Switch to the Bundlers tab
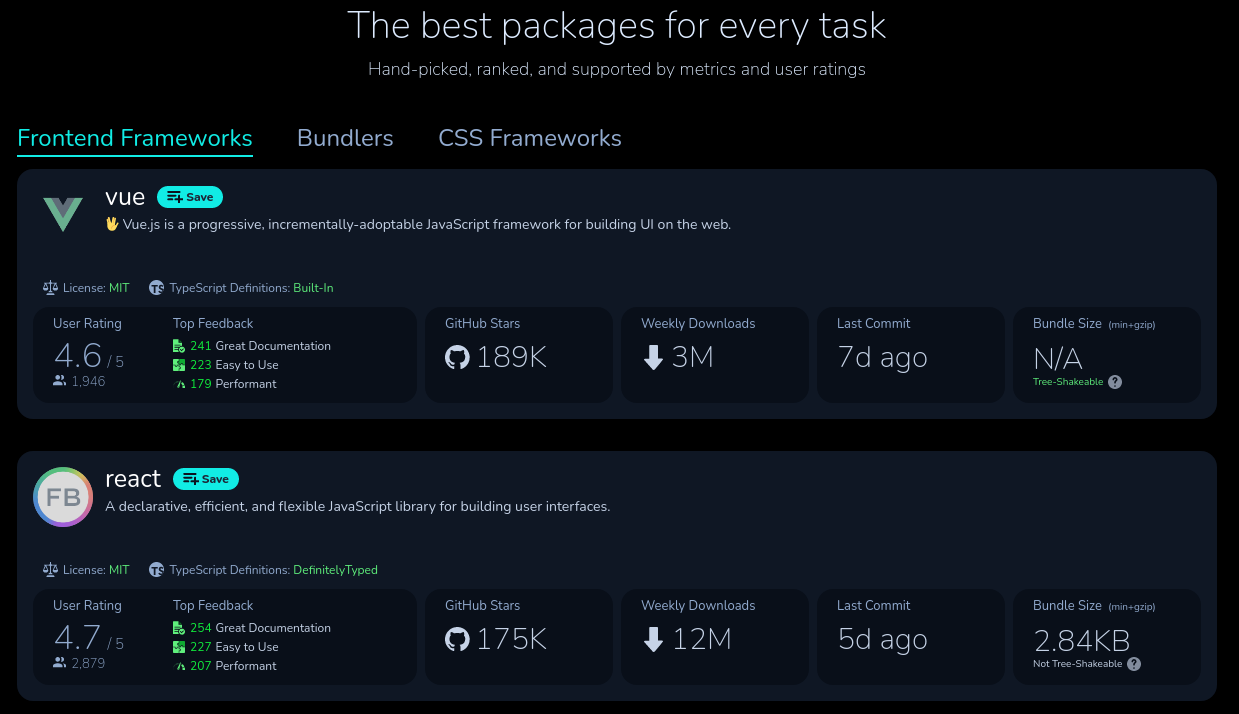1239x714 pixels. point(345,138)
